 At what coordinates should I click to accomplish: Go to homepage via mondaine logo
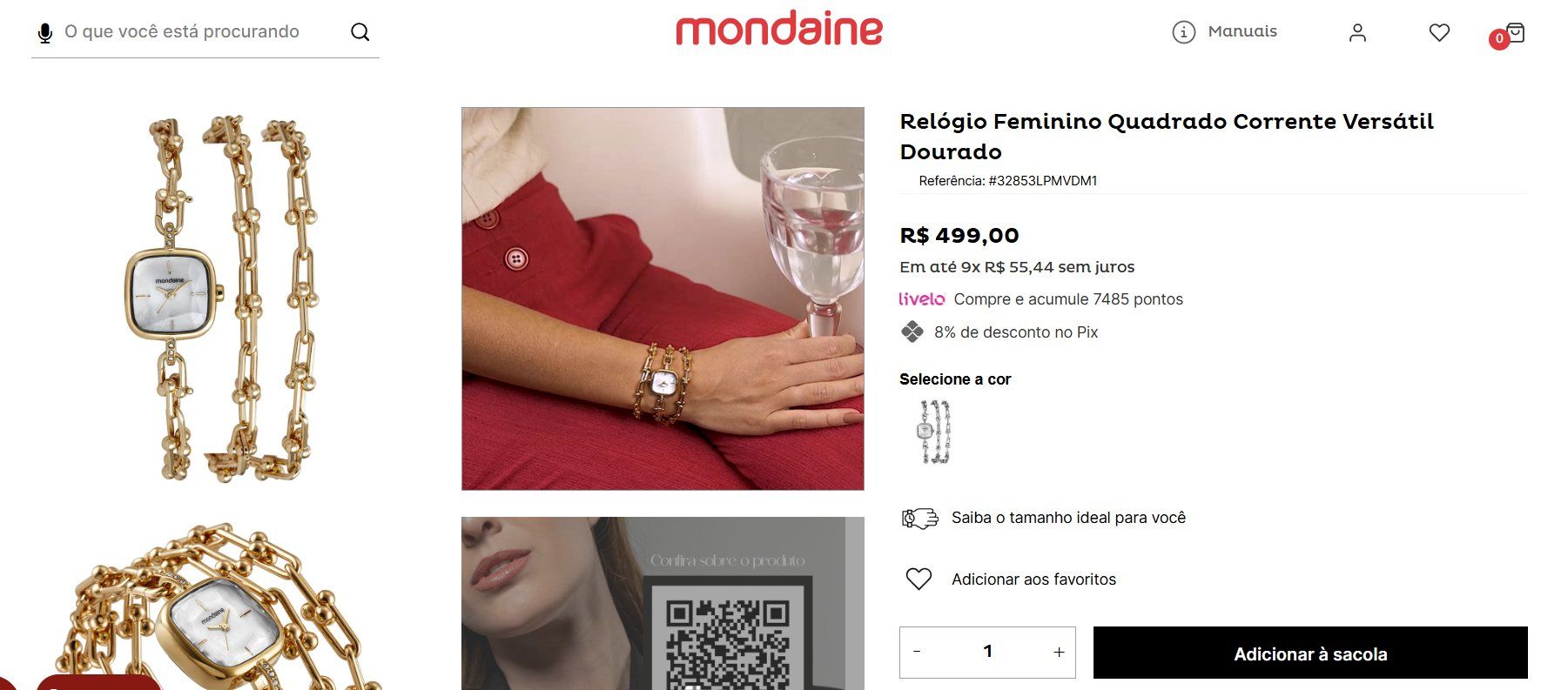pyautogui.click(x=779, y=30)
